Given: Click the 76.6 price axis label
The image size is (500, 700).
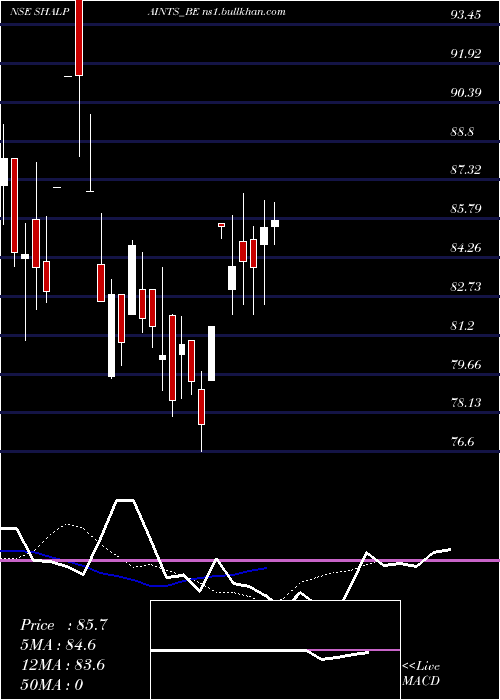Looking at the screenshot, I should tap(462, 442).
